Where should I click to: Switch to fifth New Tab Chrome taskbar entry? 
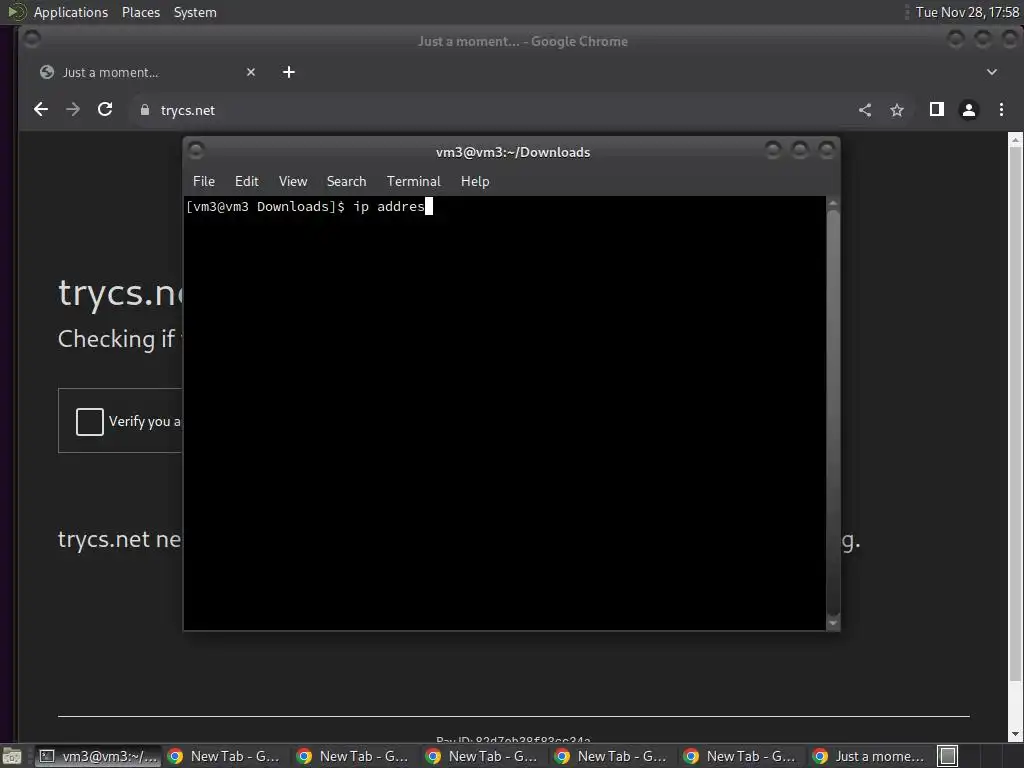(740, 756)
